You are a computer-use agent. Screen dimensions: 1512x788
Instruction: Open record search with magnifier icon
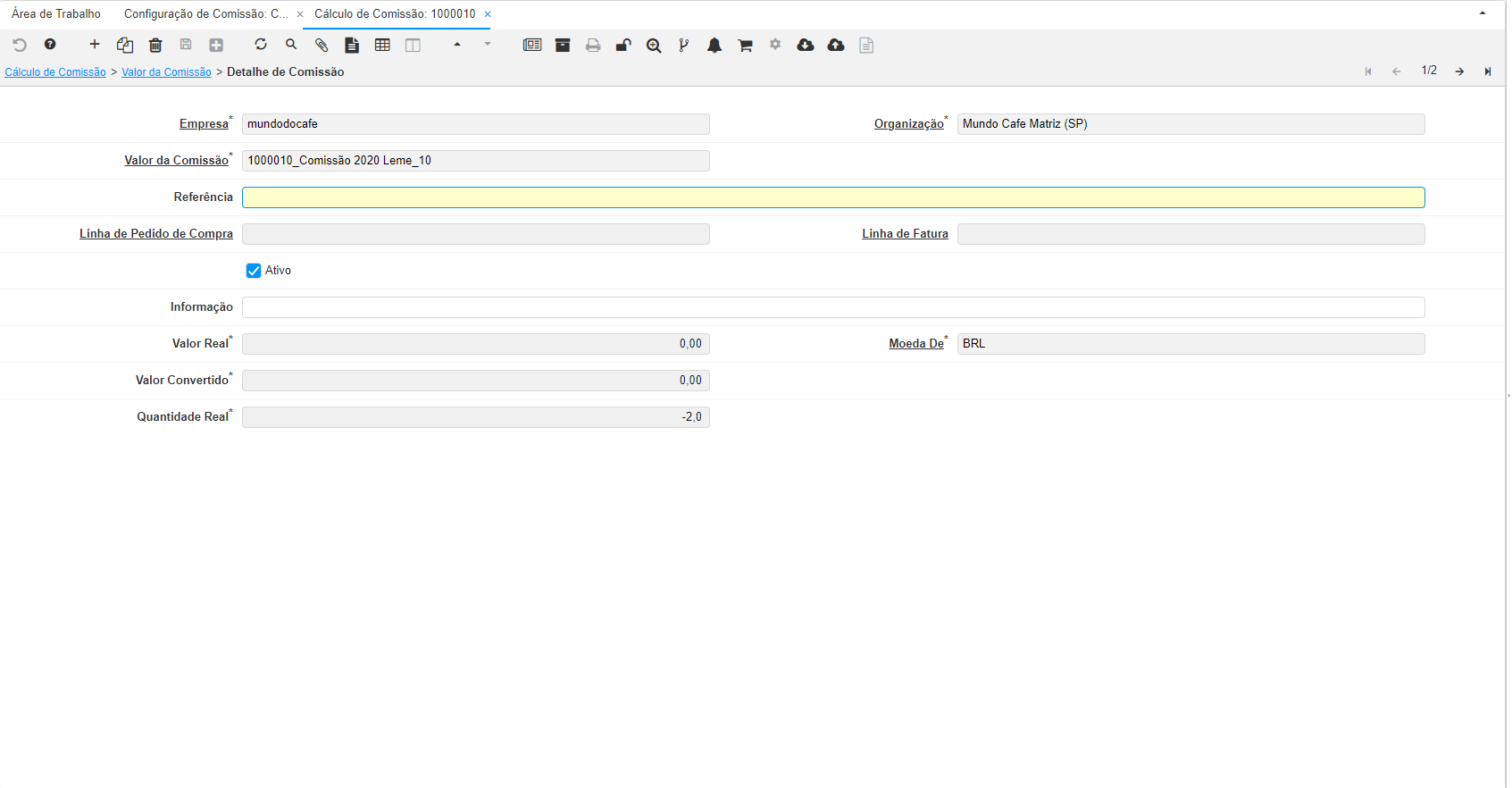coord(291,45)
